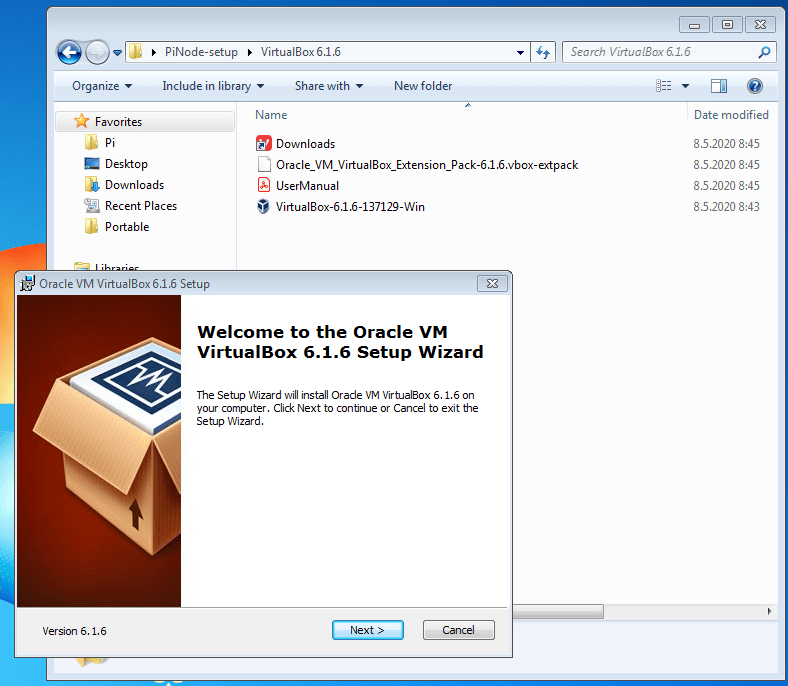Click the Desktop monitor icon
Viewport: 788px width, 686px height.
(x=91, y=163)
